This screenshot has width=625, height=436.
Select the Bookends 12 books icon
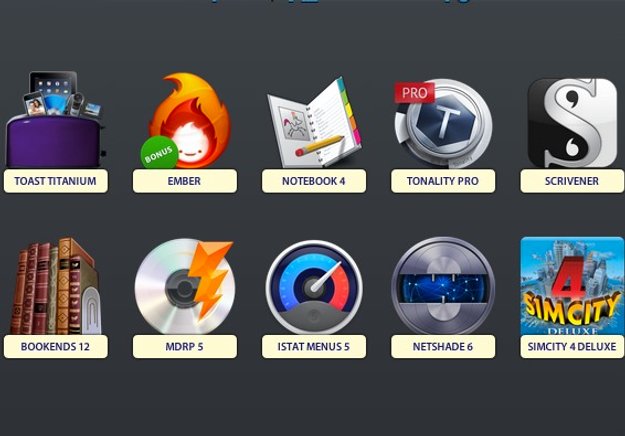tap(55, 286)
